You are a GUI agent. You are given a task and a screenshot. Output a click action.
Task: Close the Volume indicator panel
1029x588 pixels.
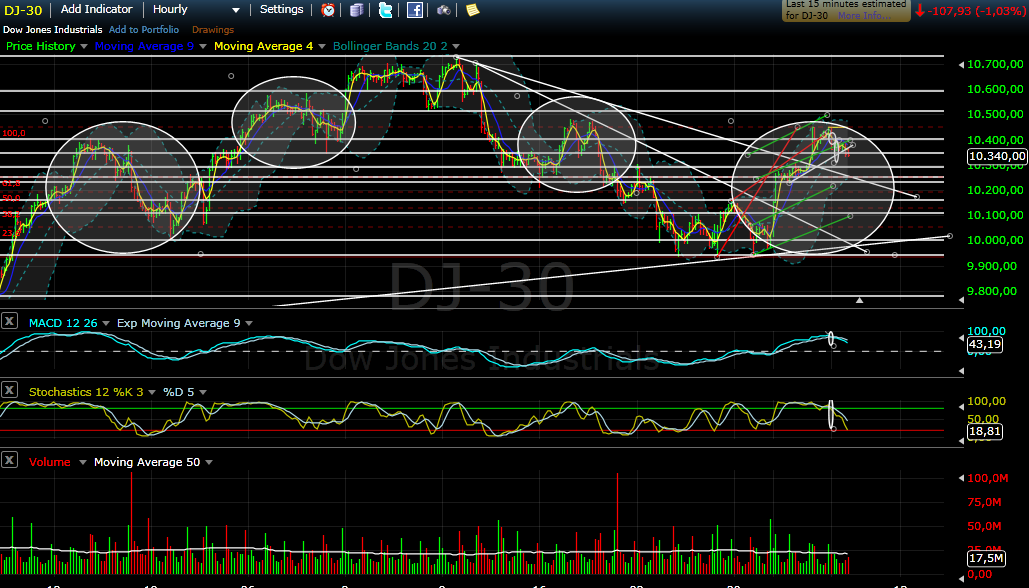pos(9,460)
